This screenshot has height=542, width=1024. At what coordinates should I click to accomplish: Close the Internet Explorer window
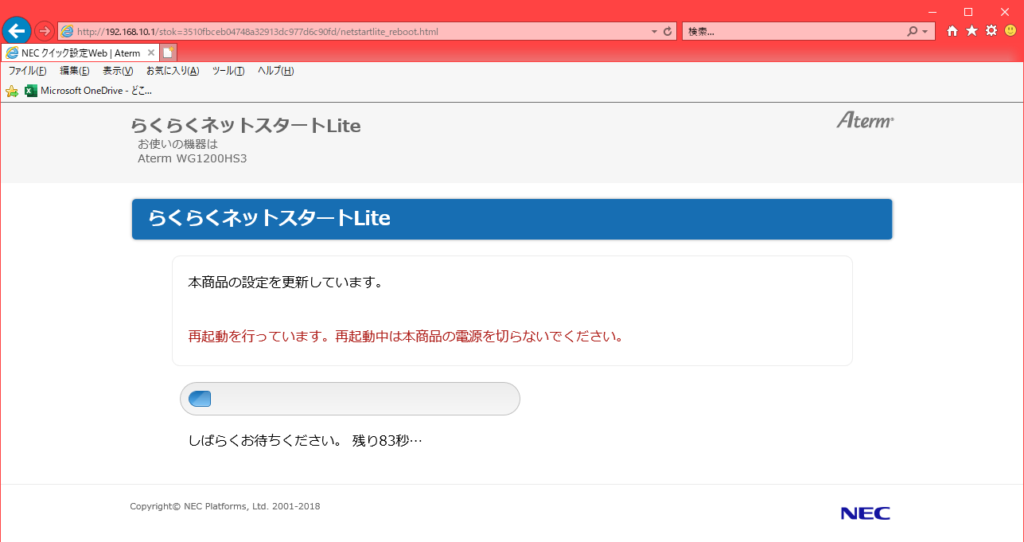(x=1004, y=12)
